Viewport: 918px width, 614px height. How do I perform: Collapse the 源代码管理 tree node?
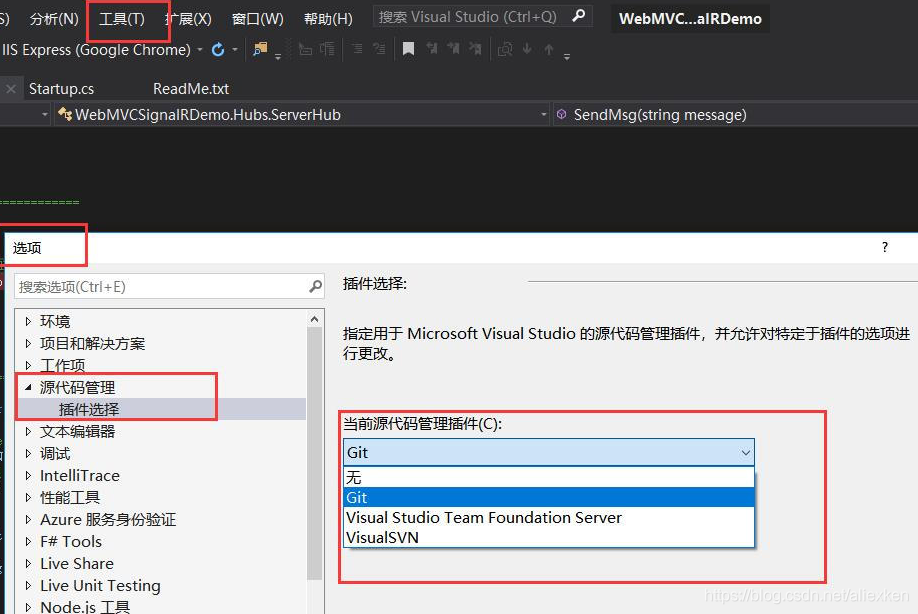[x=28, y=387]
